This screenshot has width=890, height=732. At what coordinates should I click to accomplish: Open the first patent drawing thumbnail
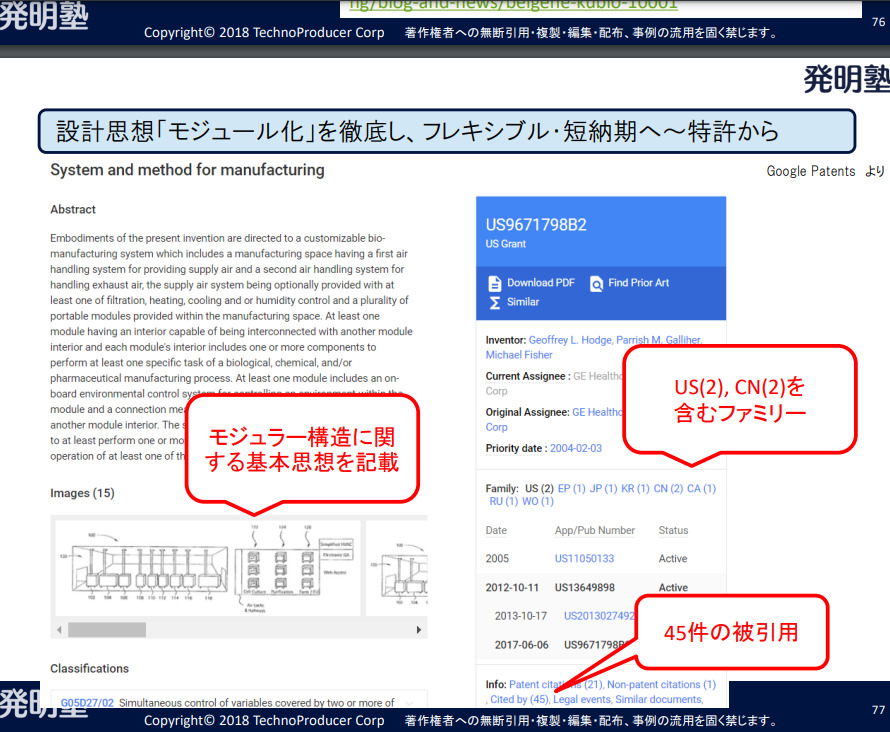pyautogui.click(x=208, y=569)
